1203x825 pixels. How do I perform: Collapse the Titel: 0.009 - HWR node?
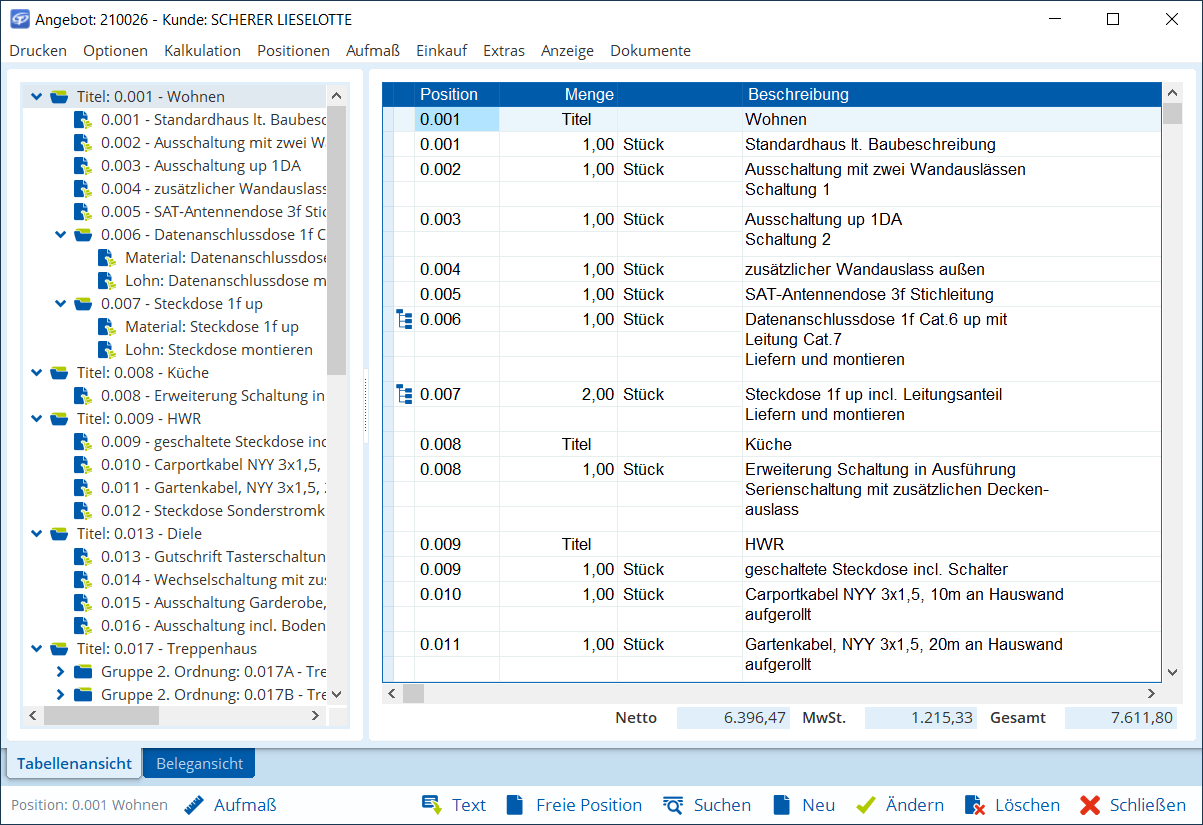coord(37,419)
